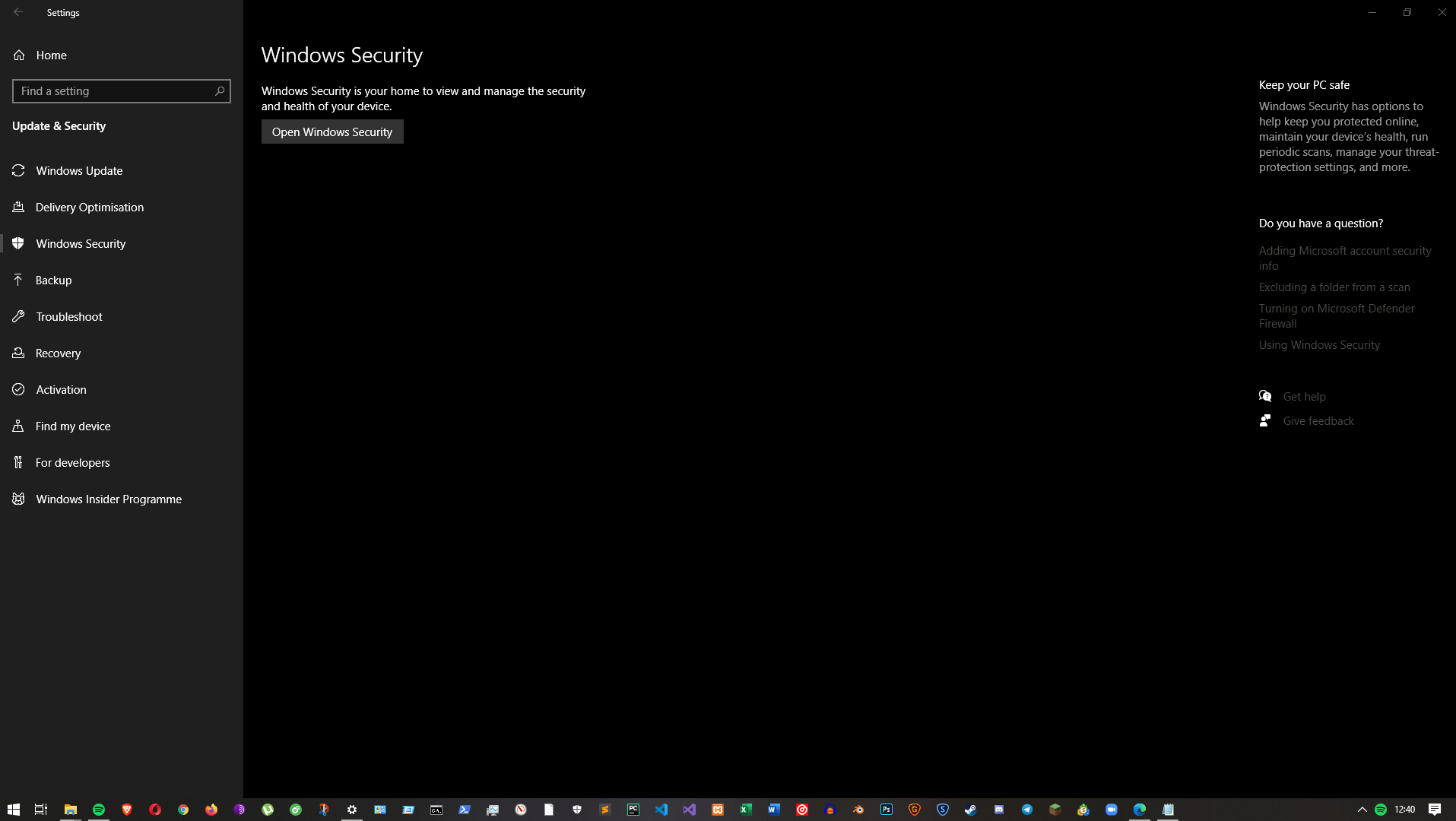The image size is (1456, 821).
Task: Launch Tor Browser from the taskbar
Action: click(x=239, y=810)
